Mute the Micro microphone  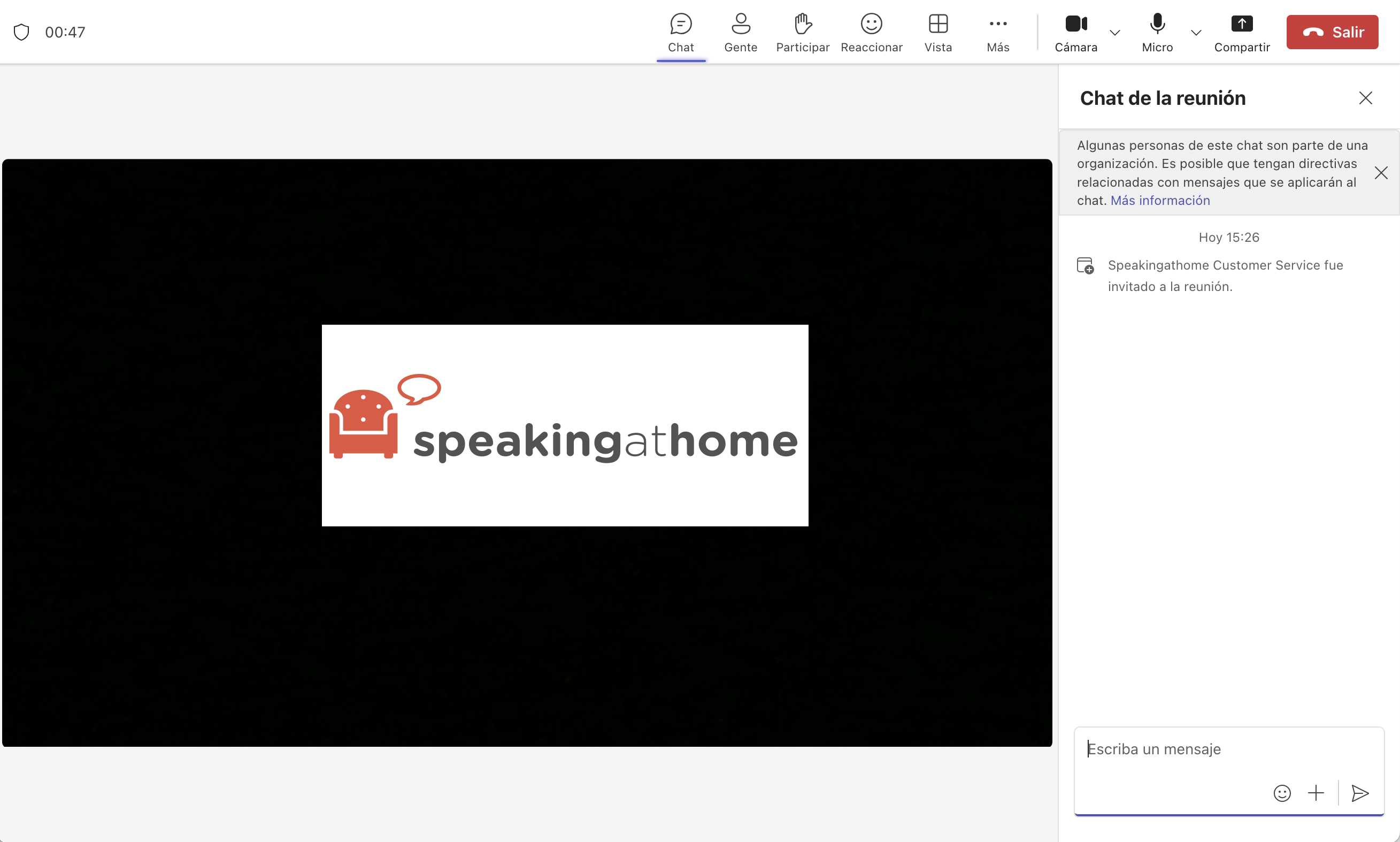click(1157, 32)
